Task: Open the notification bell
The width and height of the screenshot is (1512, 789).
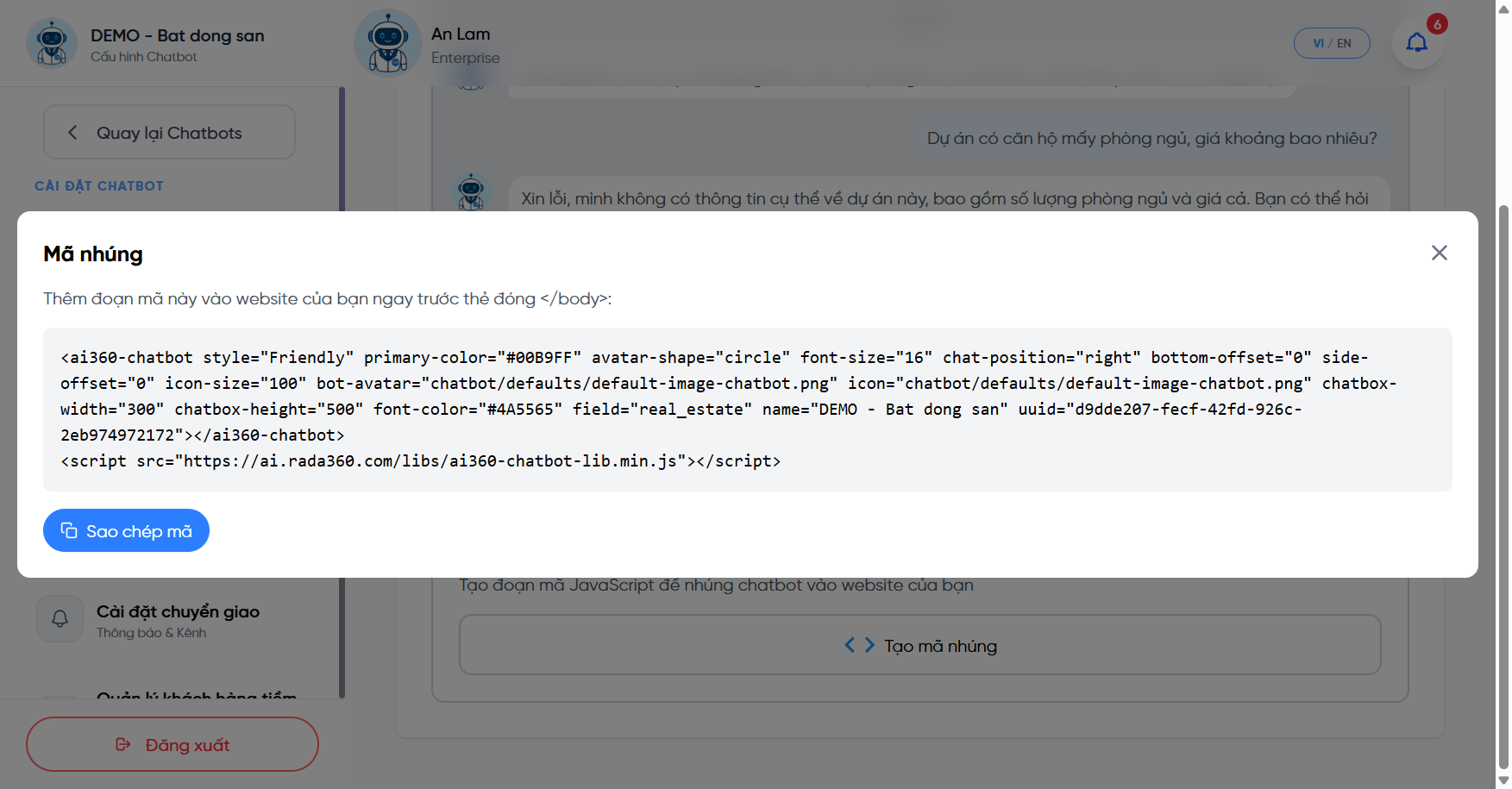Action: point(1416,43)
